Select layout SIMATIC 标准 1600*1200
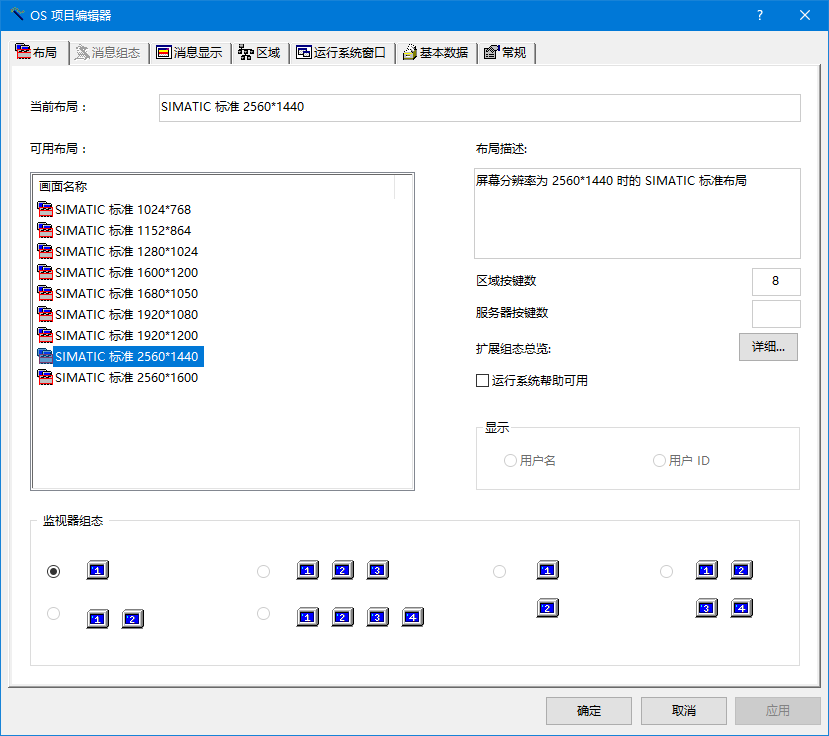Screen dimensions: 829x736 click(x=126, y=272)
